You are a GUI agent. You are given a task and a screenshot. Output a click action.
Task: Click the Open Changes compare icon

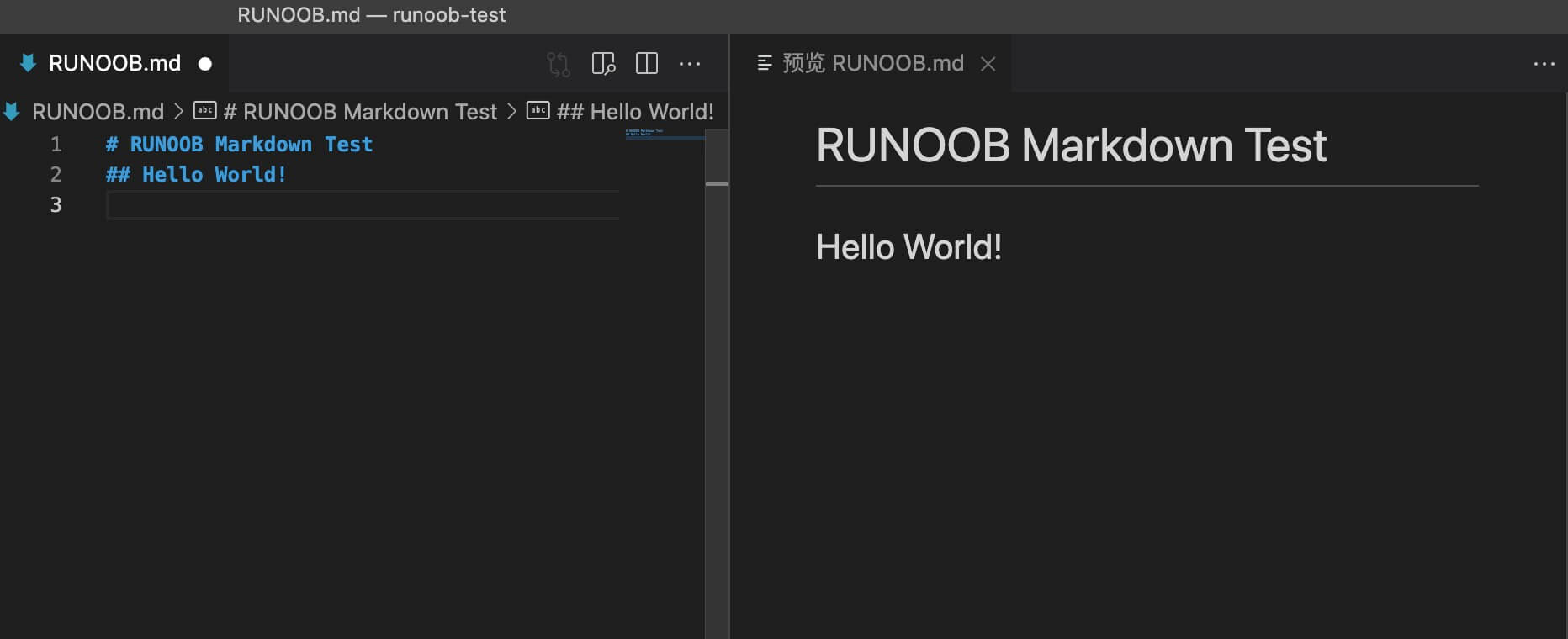pos(558,64)
